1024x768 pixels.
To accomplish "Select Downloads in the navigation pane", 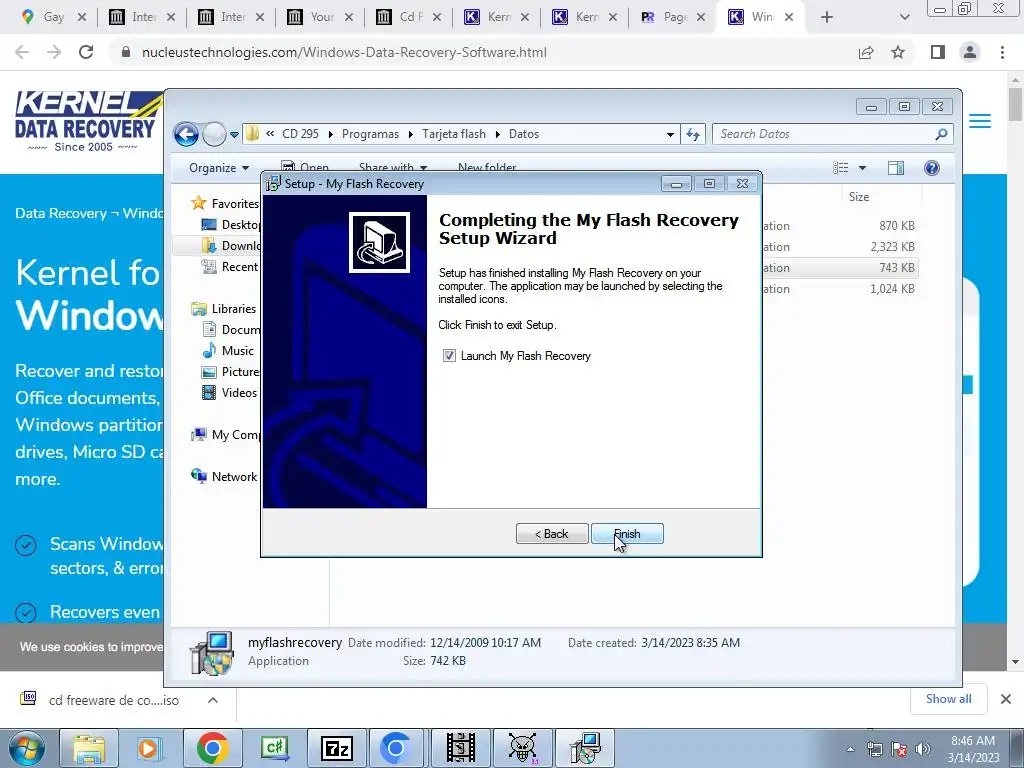I will (x=231, y=246).
